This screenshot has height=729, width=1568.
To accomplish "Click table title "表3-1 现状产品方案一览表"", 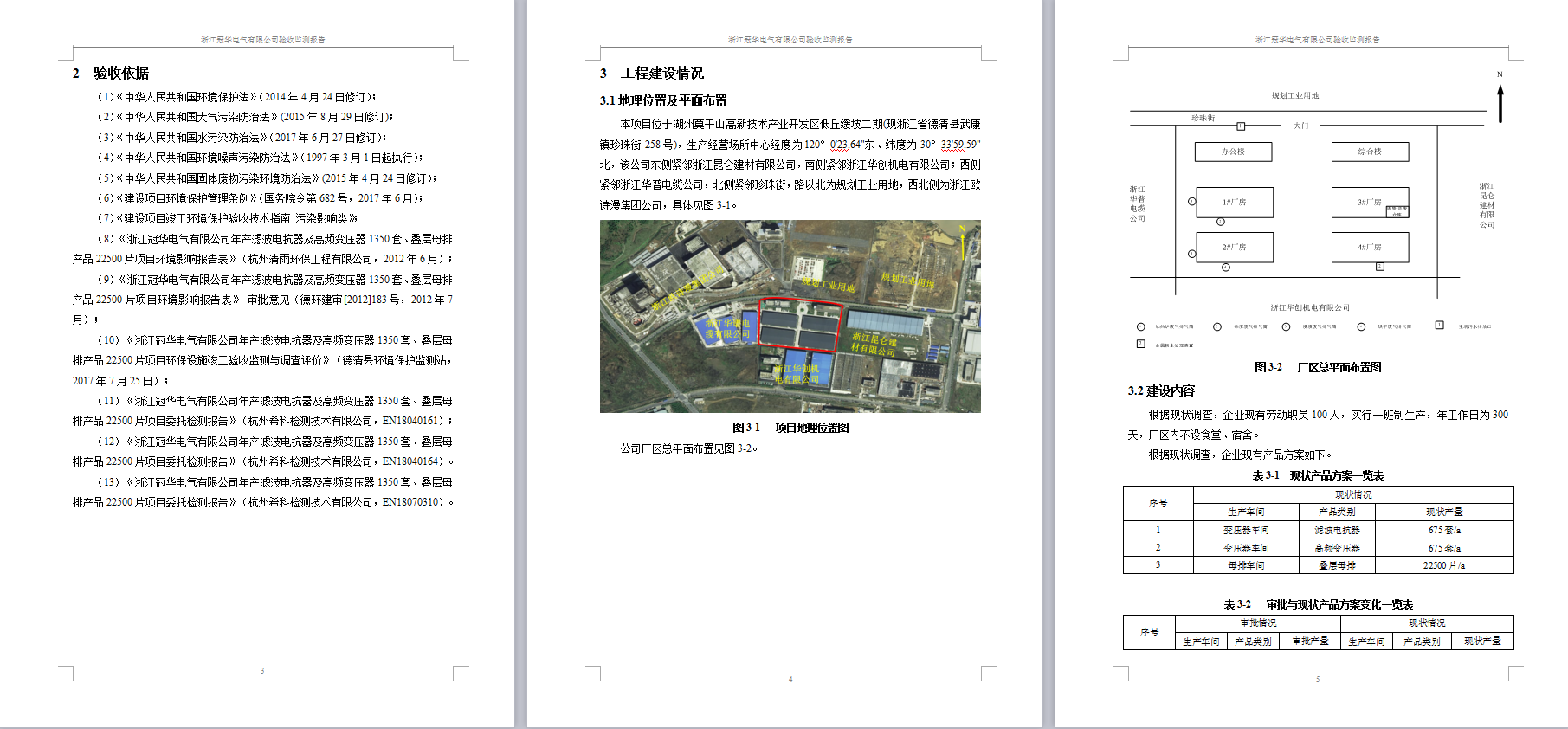I will pyautogui.click(x=1318, y=476).
